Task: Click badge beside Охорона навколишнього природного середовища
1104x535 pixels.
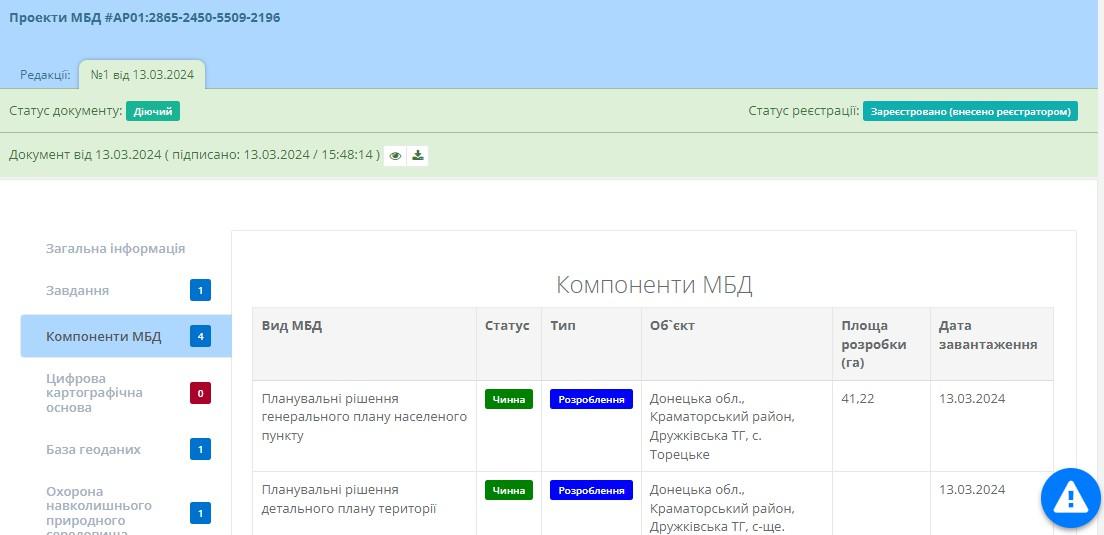Action: 200,513
